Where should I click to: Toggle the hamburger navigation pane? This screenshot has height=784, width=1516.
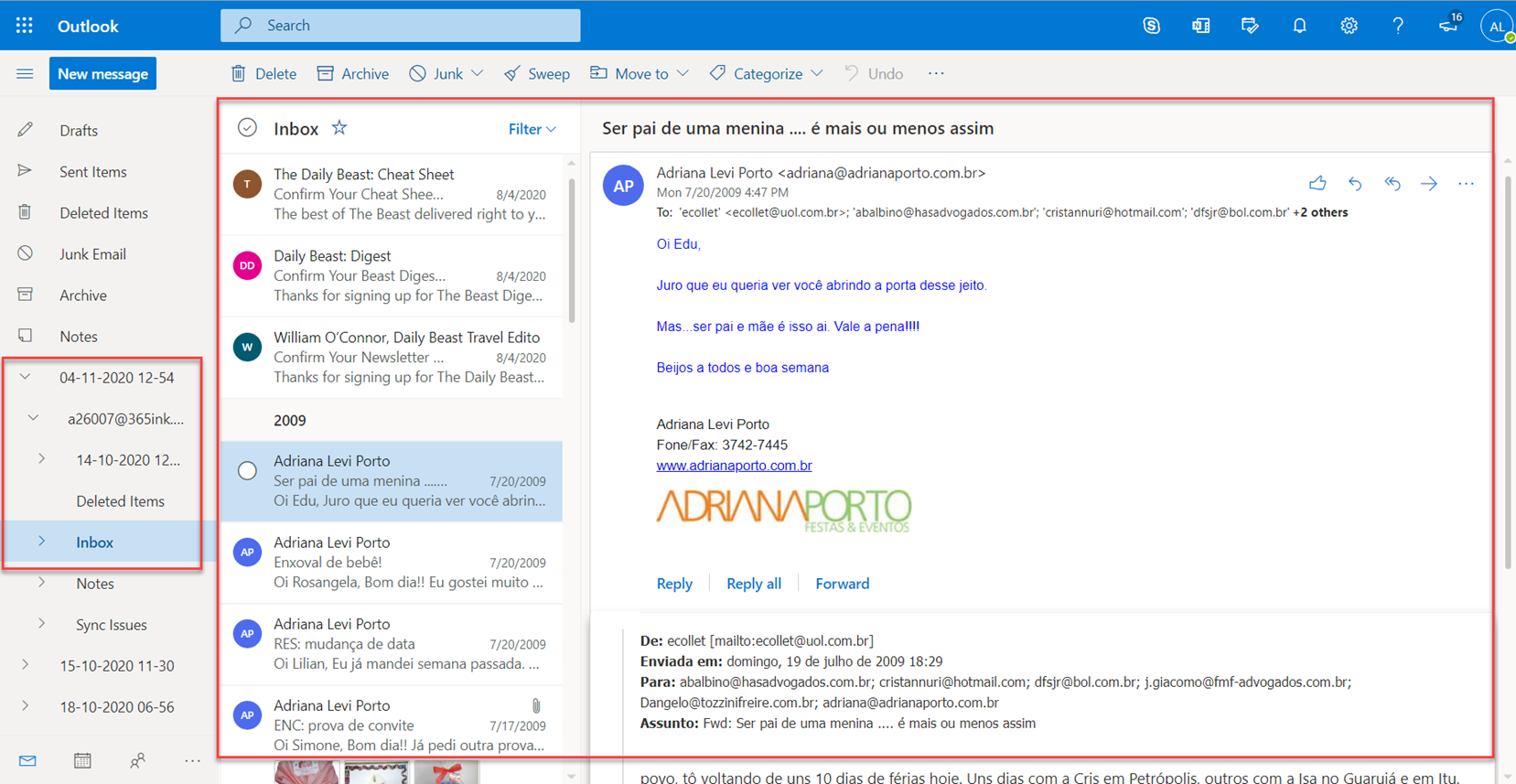[25, 74]
